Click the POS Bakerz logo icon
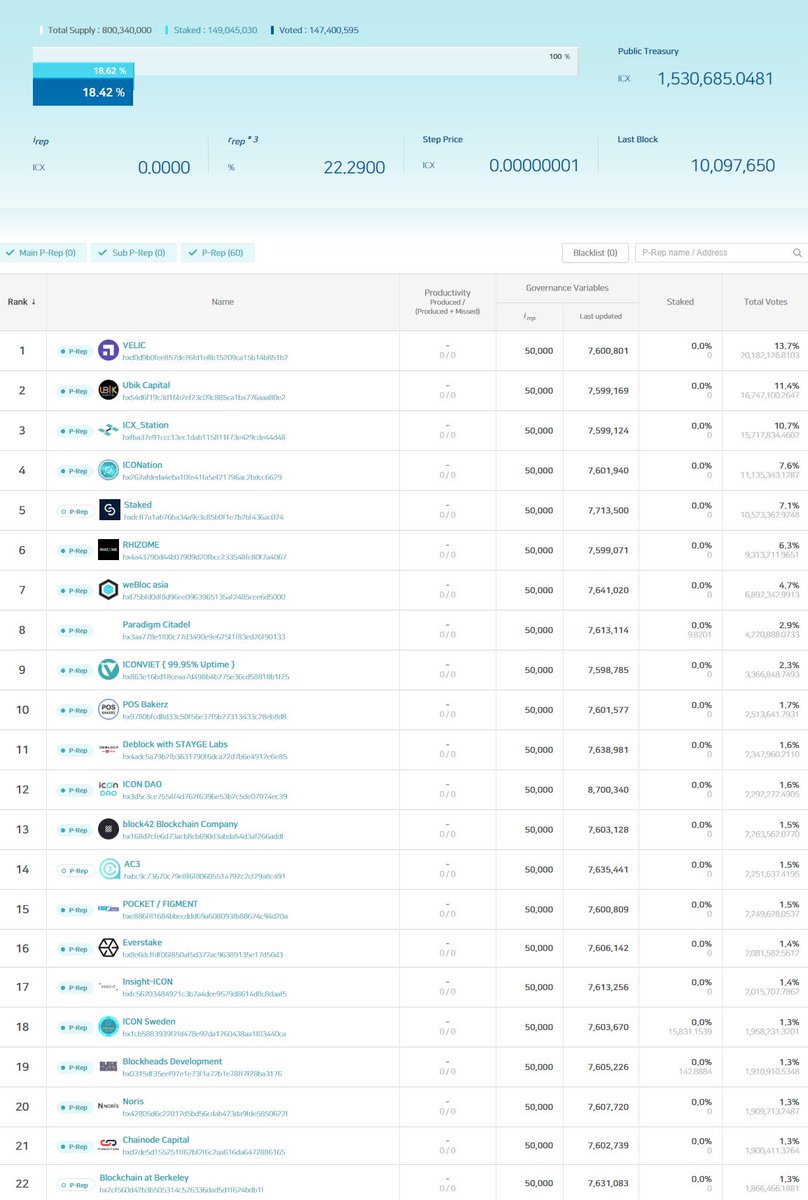The height and width of the screenshot is (1200, 808). 109,710
